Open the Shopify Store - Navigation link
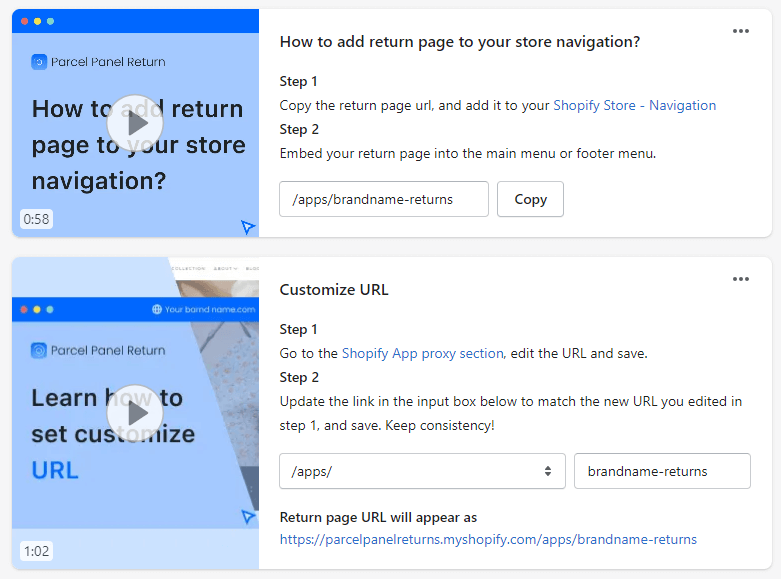This screenshot has width=781, height=579. 635,106
